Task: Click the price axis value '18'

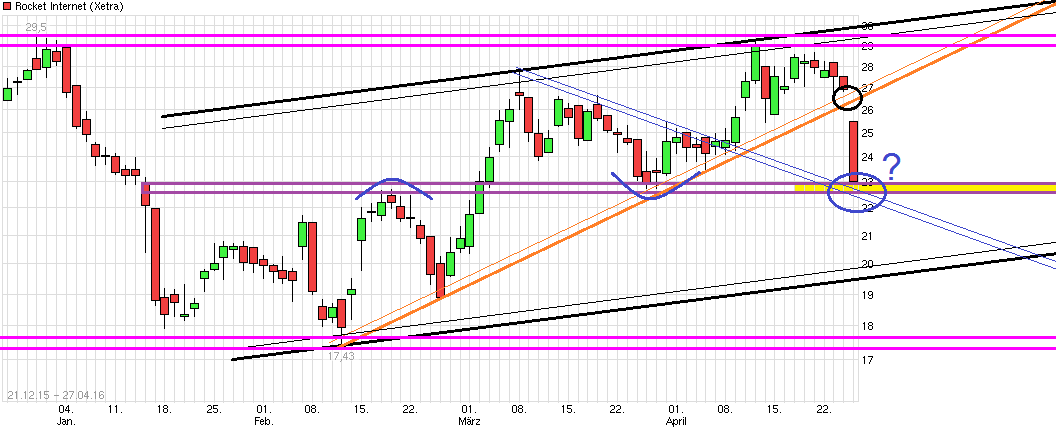Action: pyautogui.click(x=867, y=326)
